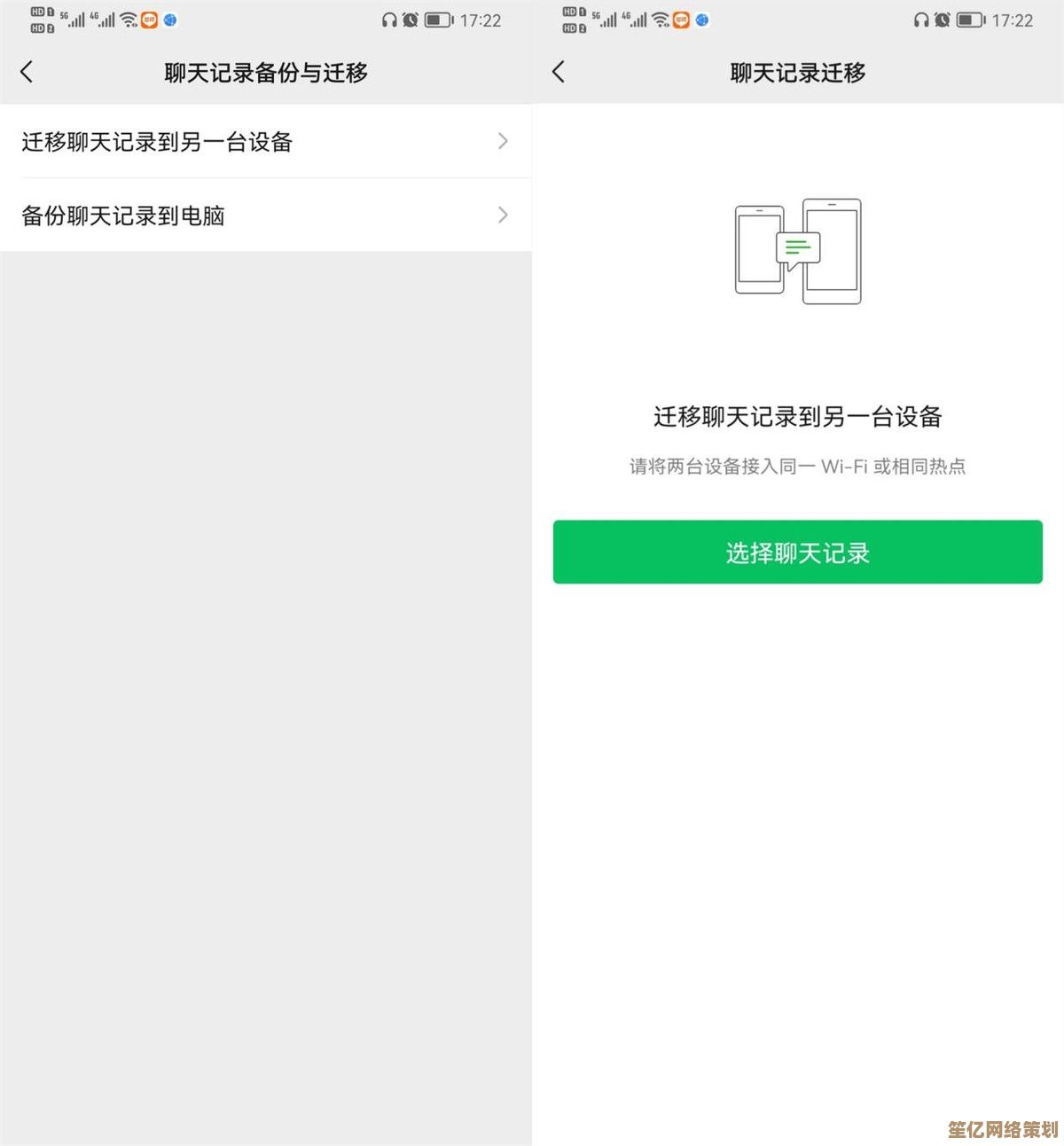Tap alarm clock icon in left status bar
Screen dimensions: 1064x1146
pos(410,20)
